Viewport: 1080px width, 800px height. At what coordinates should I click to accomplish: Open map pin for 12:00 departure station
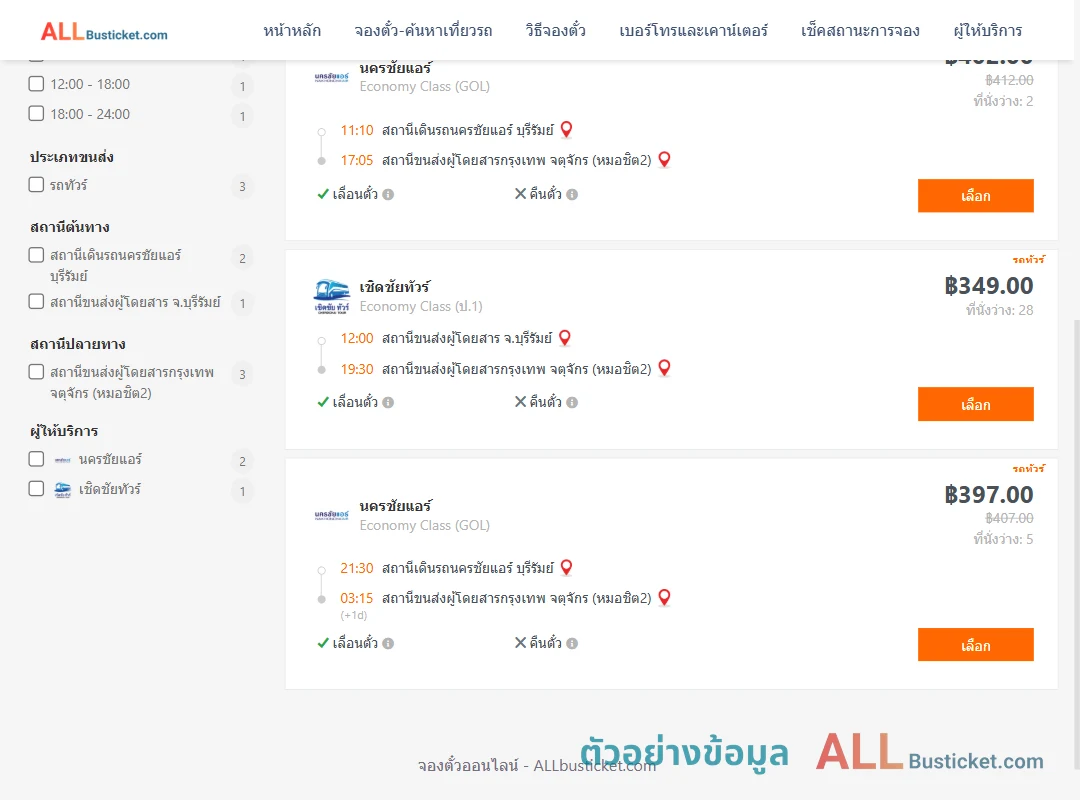click(565, 338)
